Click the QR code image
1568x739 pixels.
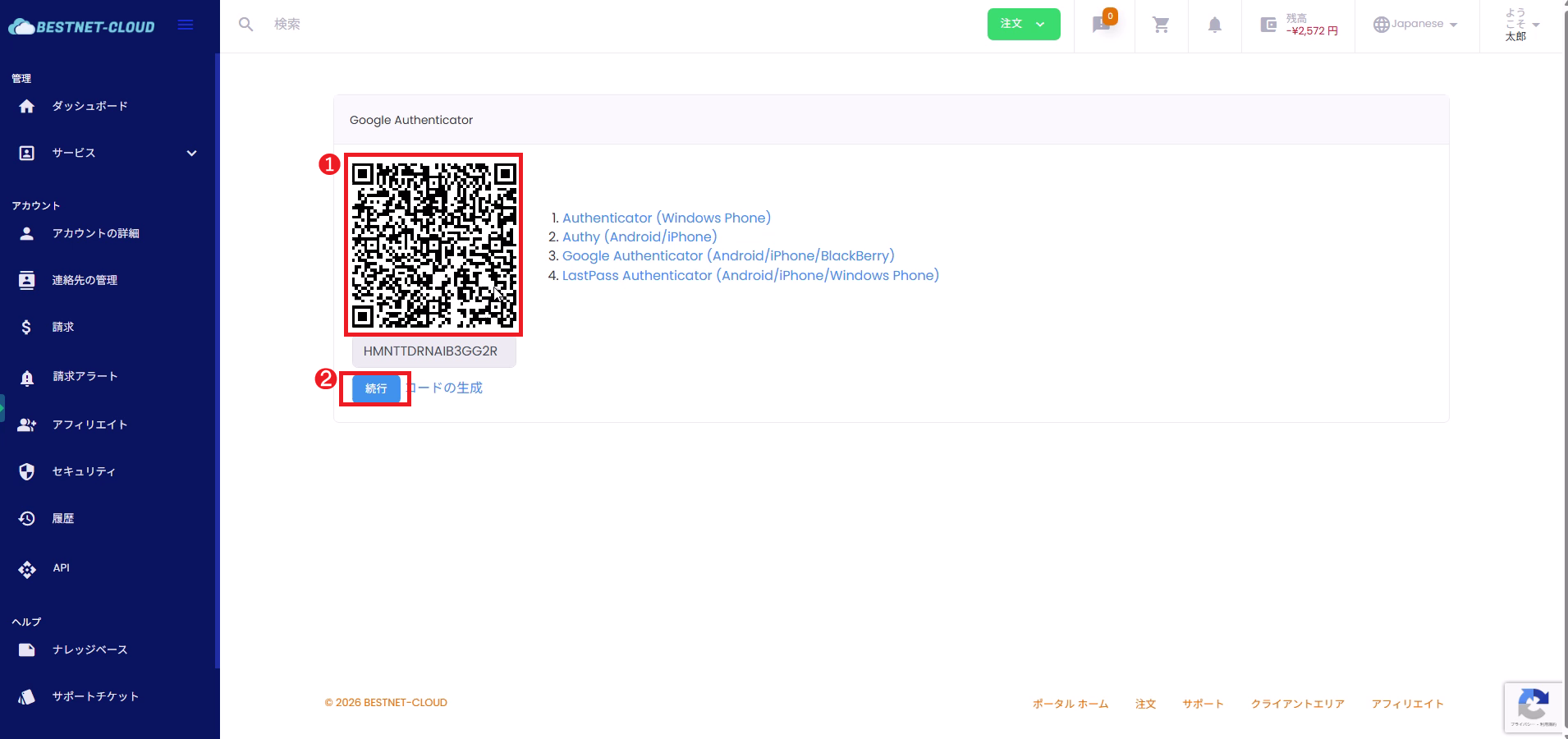[433, 245]
